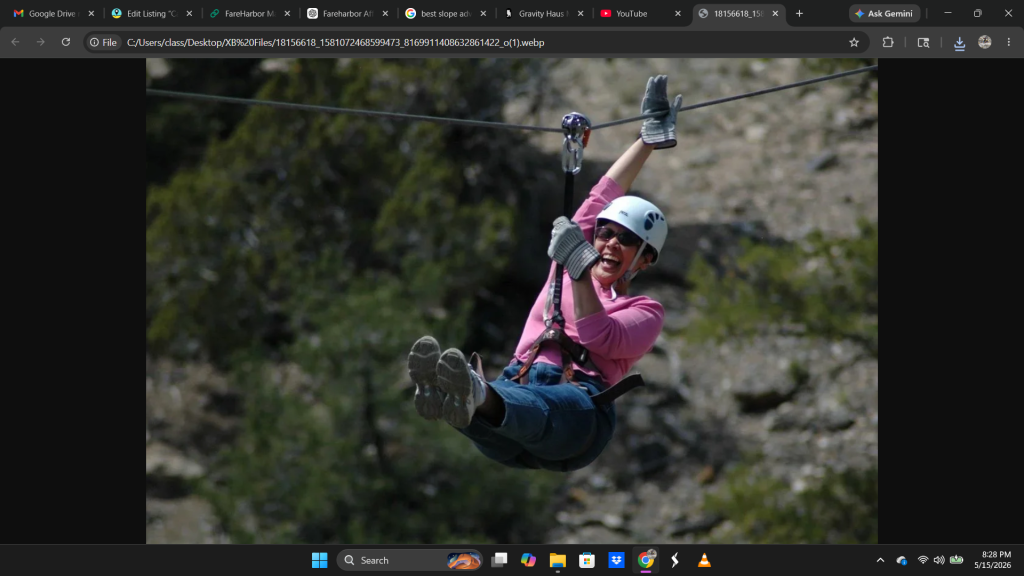Open the Chrome downloads icon
1024x576 pixels.
[x=959, y=42]
